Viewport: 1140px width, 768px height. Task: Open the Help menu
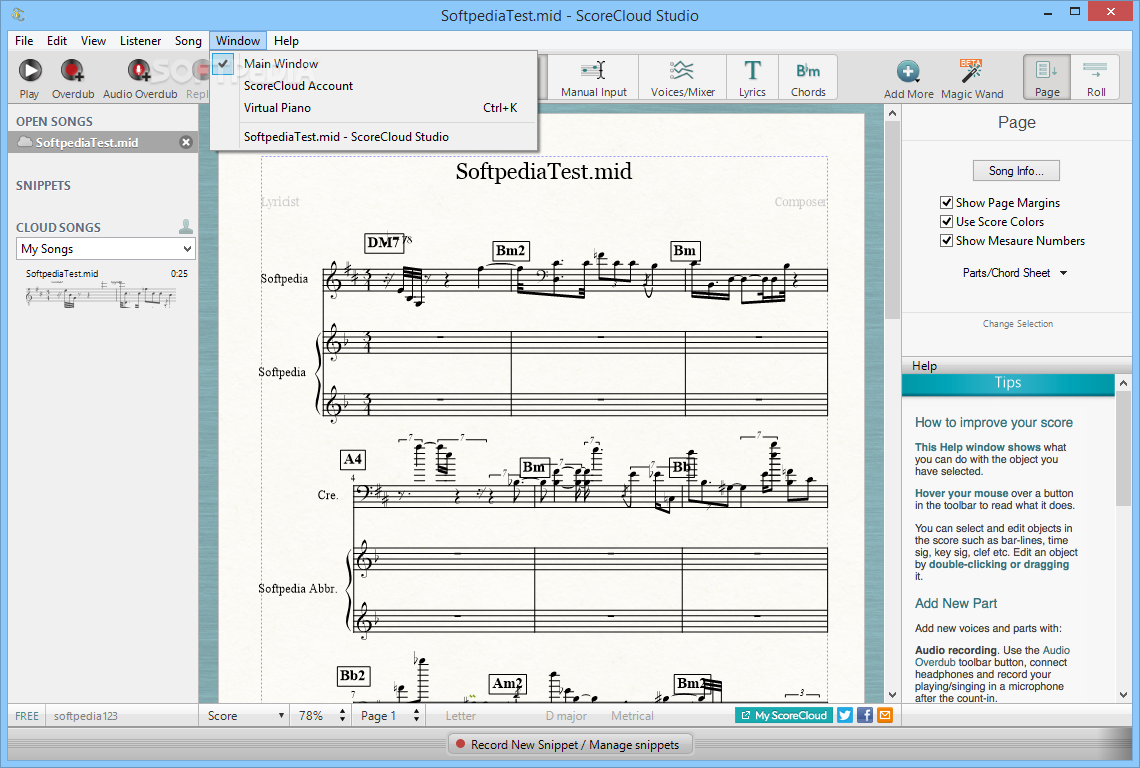pyautogui.click(x=286, y=41)
